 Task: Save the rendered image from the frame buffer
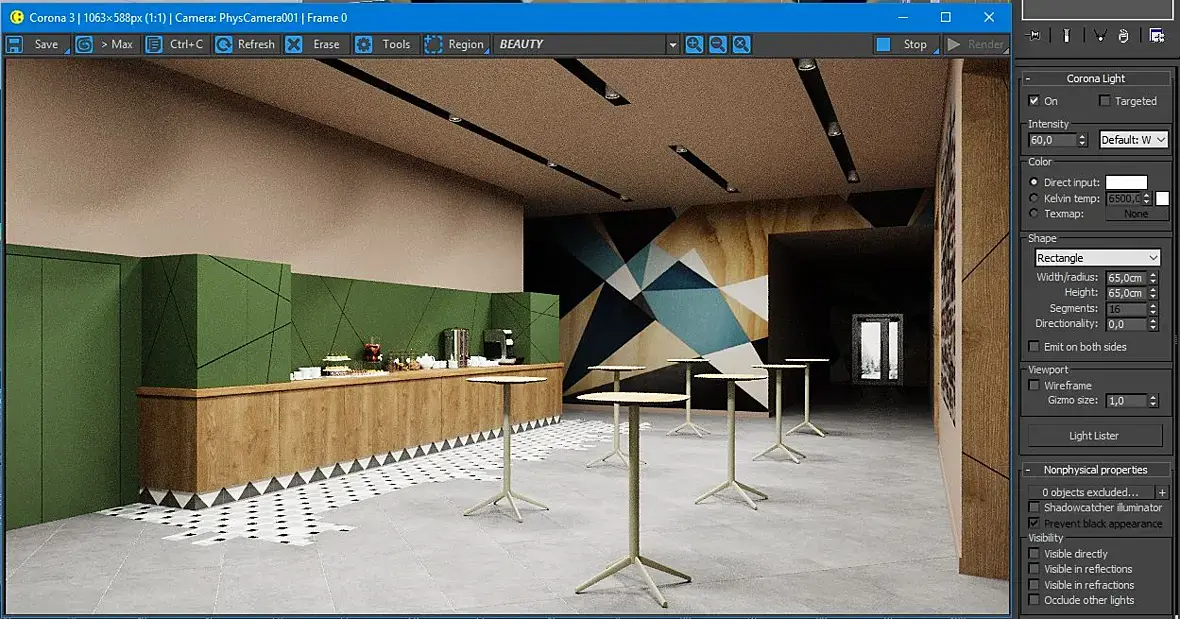(x=36, y=44)
